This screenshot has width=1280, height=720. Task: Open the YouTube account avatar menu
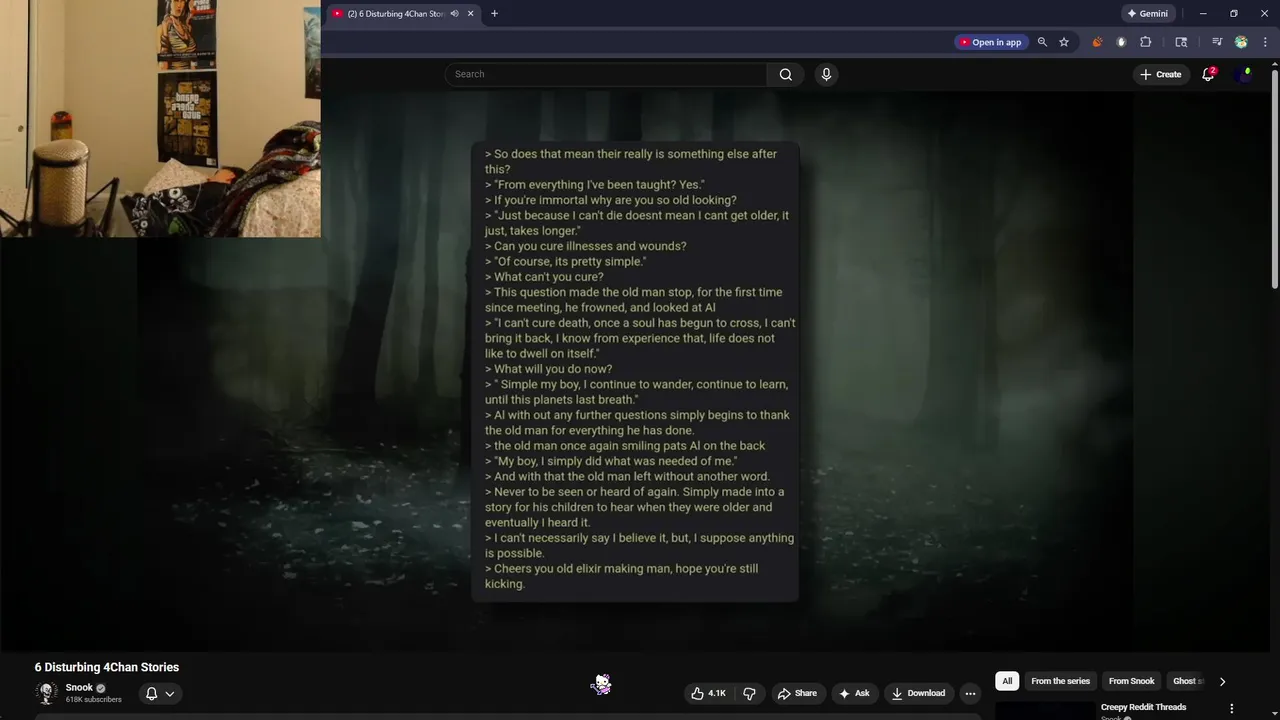pos(1243,74)
